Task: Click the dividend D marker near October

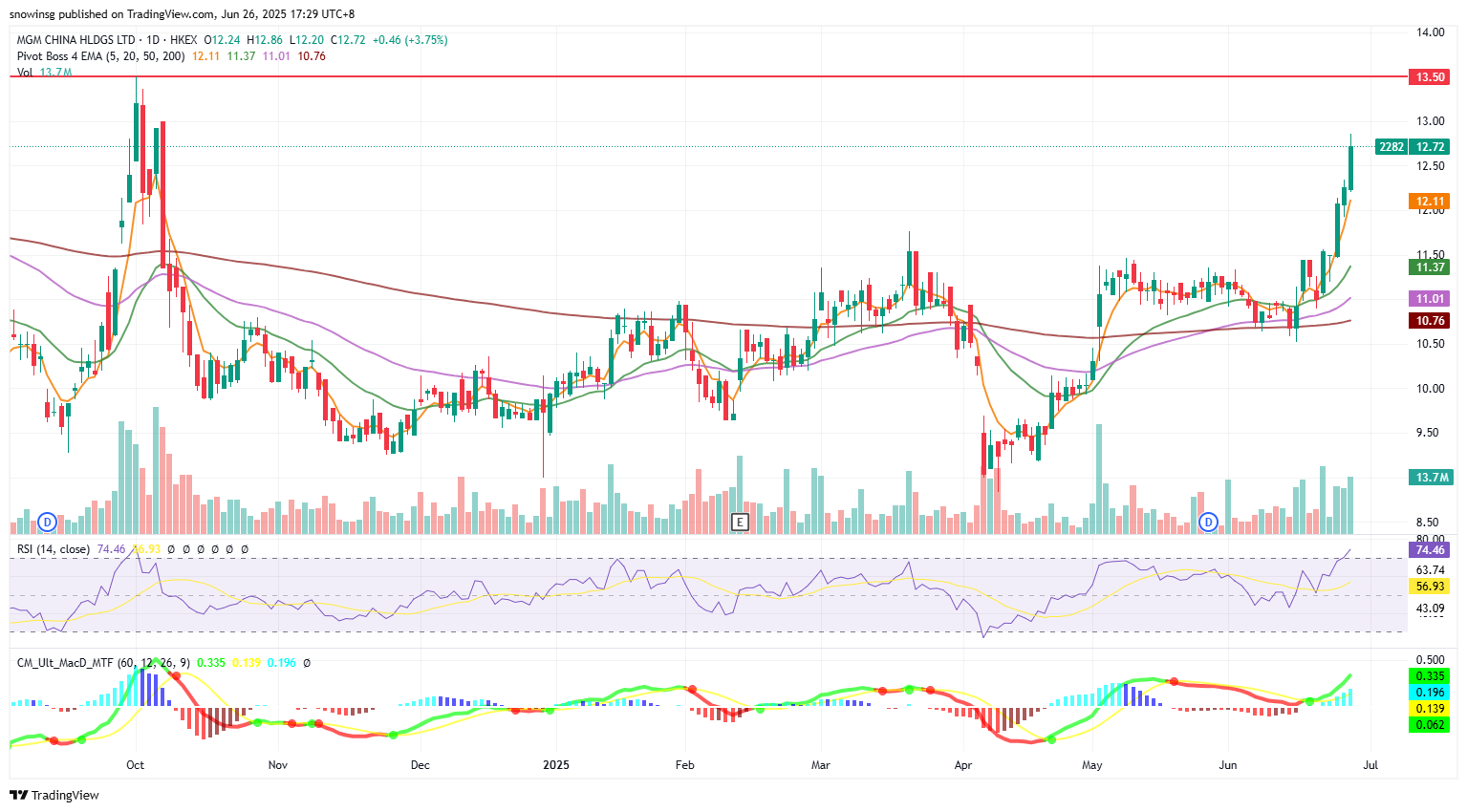Action: tap(48, 522)
